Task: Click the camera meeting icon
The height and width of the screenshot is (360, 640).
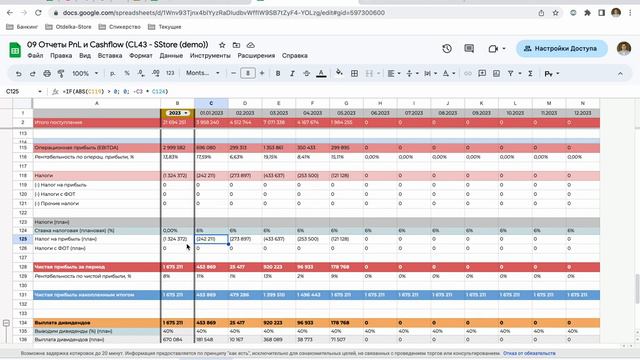Action: pyautogui.click(x=493, y=49)
